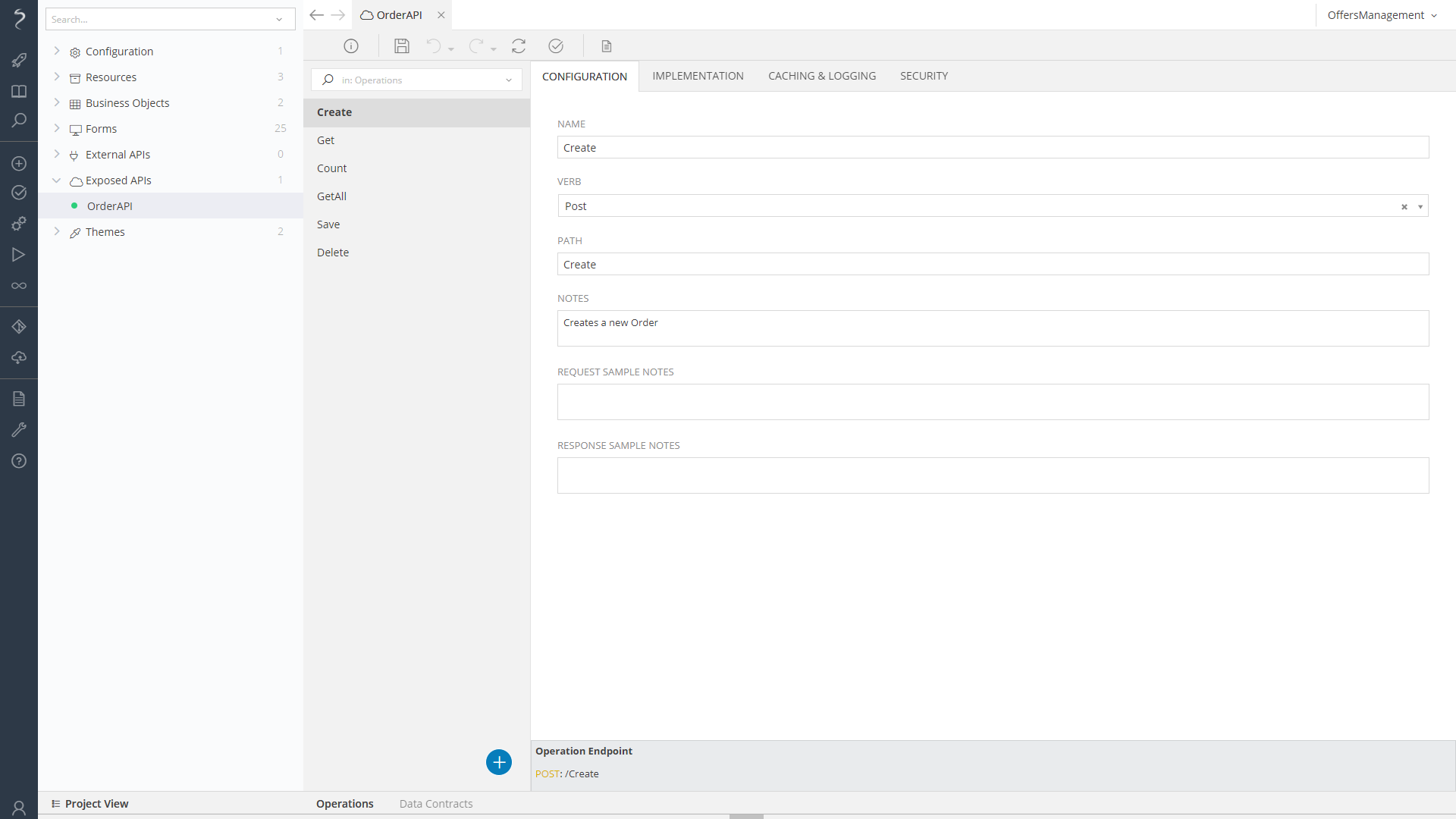Open the OffersManagement project dropdown

coord(1382,15)
